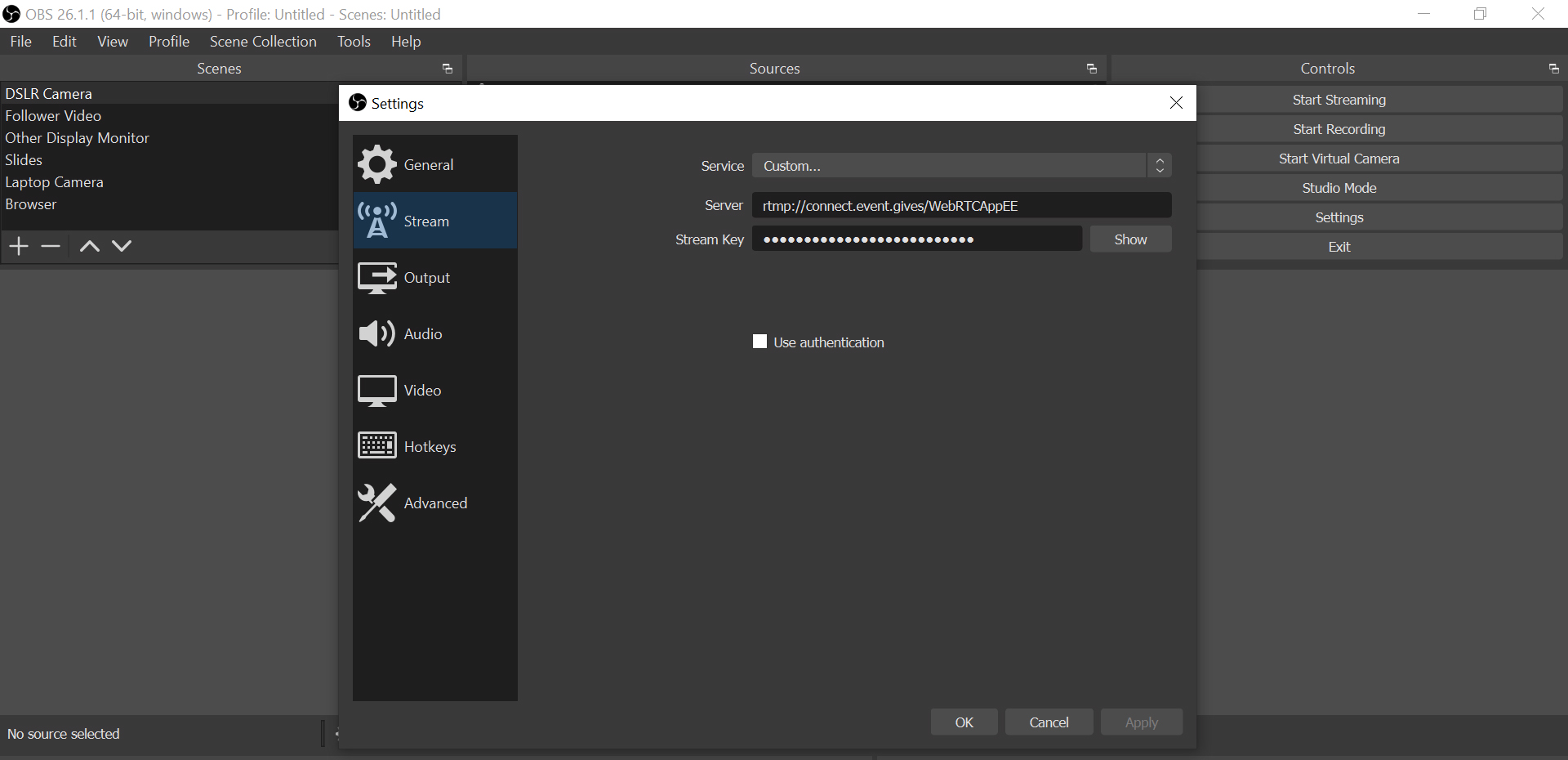Cancel the settings changes
Screen dimensions: 1568x760
tap(1049, 722)
